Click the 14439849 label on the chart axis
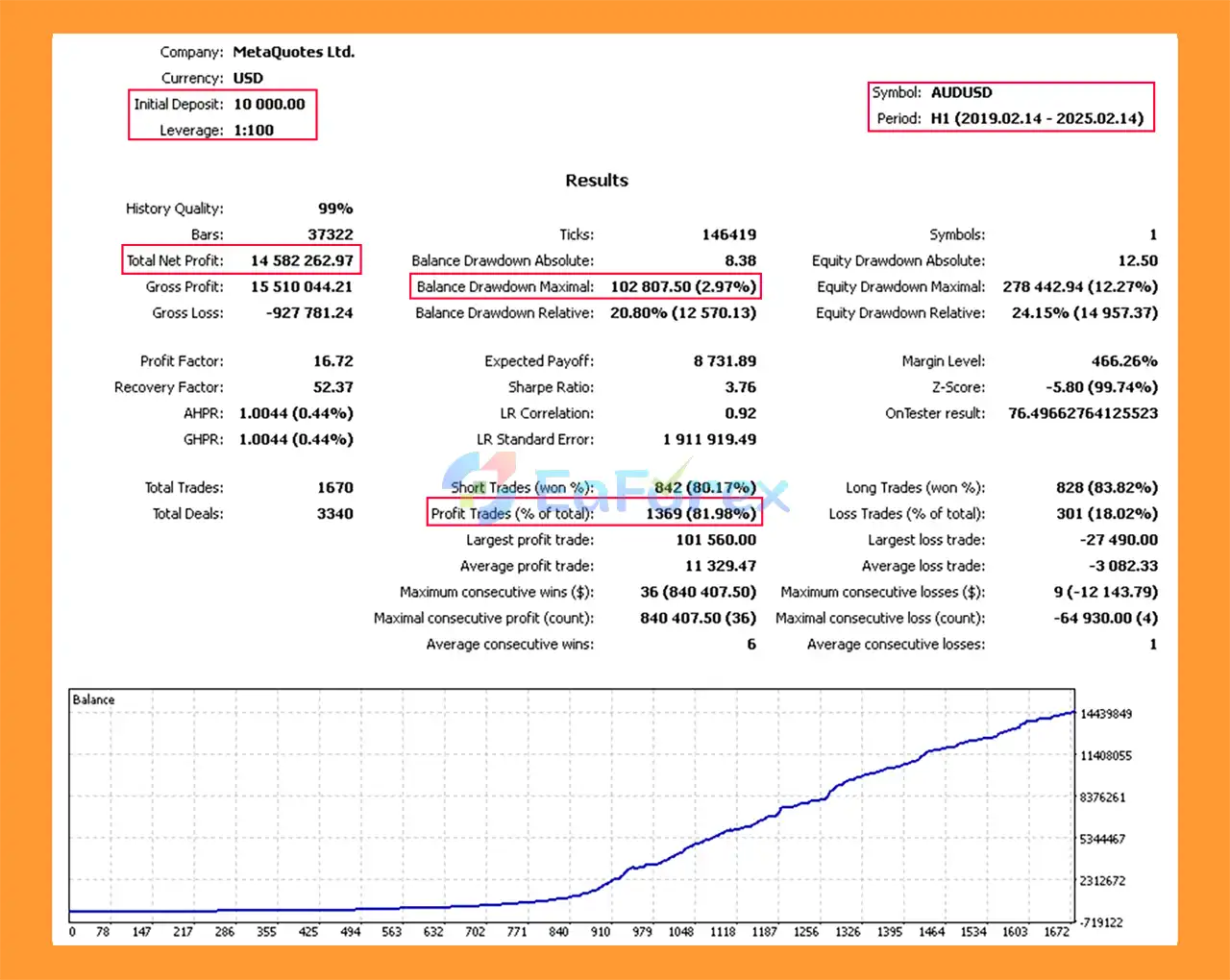1230x980 pixels. click(x=1106, y=714)
